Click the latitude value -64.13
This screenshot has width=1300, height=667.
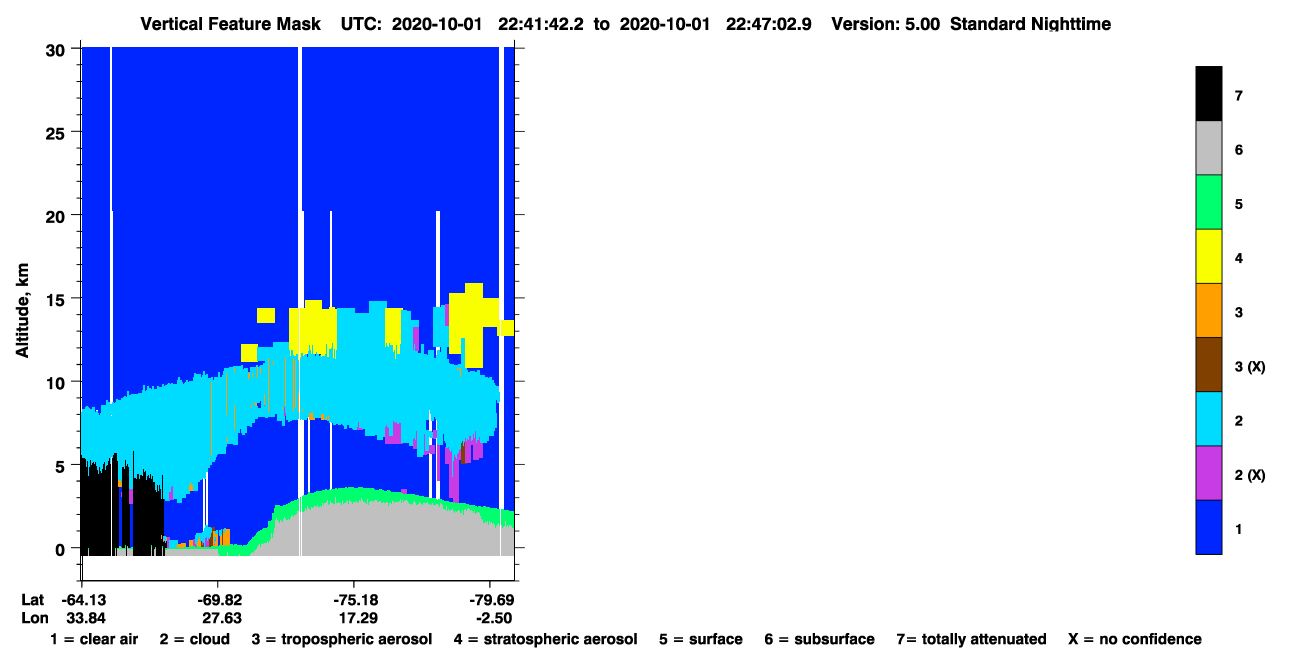click(84, 600)
